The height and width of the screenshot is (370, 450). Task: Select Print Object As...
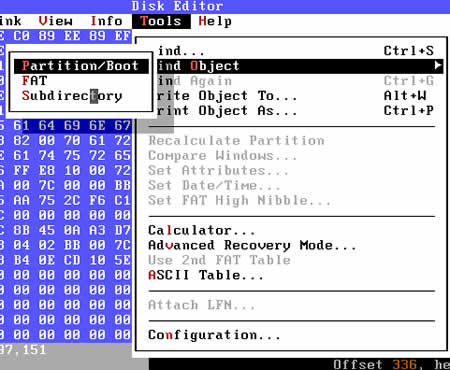(x=295, y=111)
